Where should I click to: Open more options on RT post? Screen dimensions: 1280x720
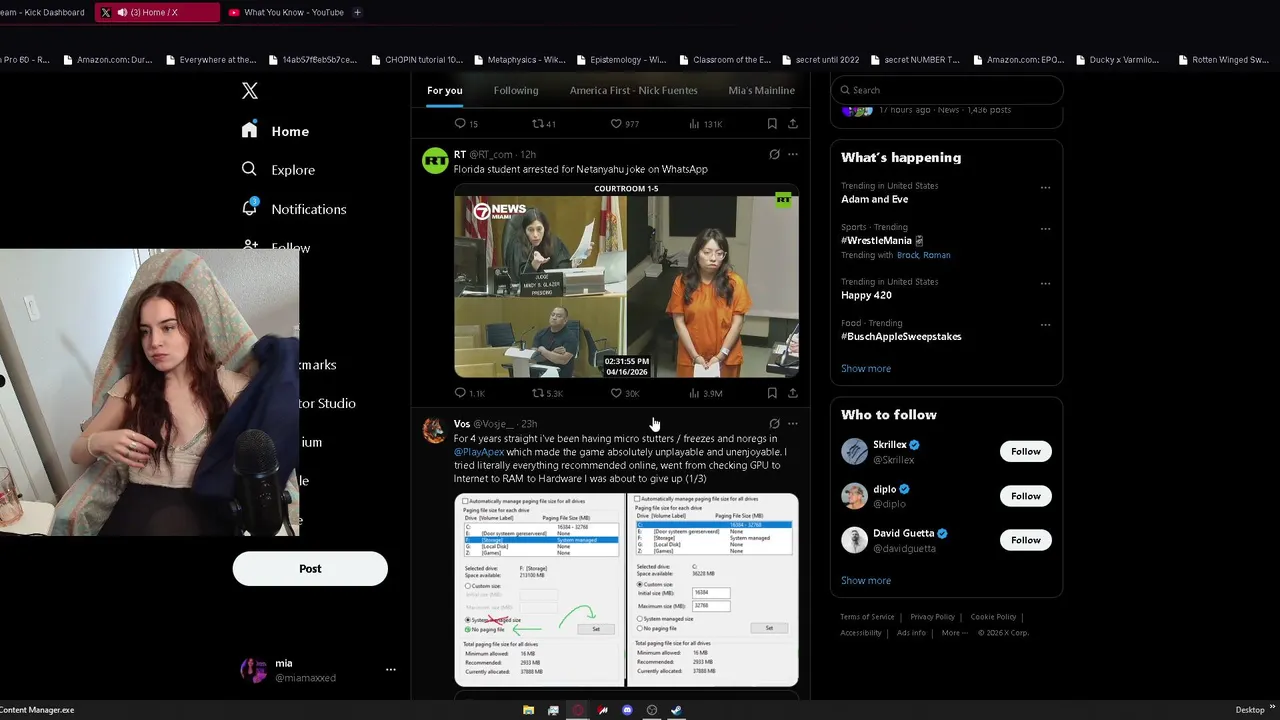(x=793, y=154)
